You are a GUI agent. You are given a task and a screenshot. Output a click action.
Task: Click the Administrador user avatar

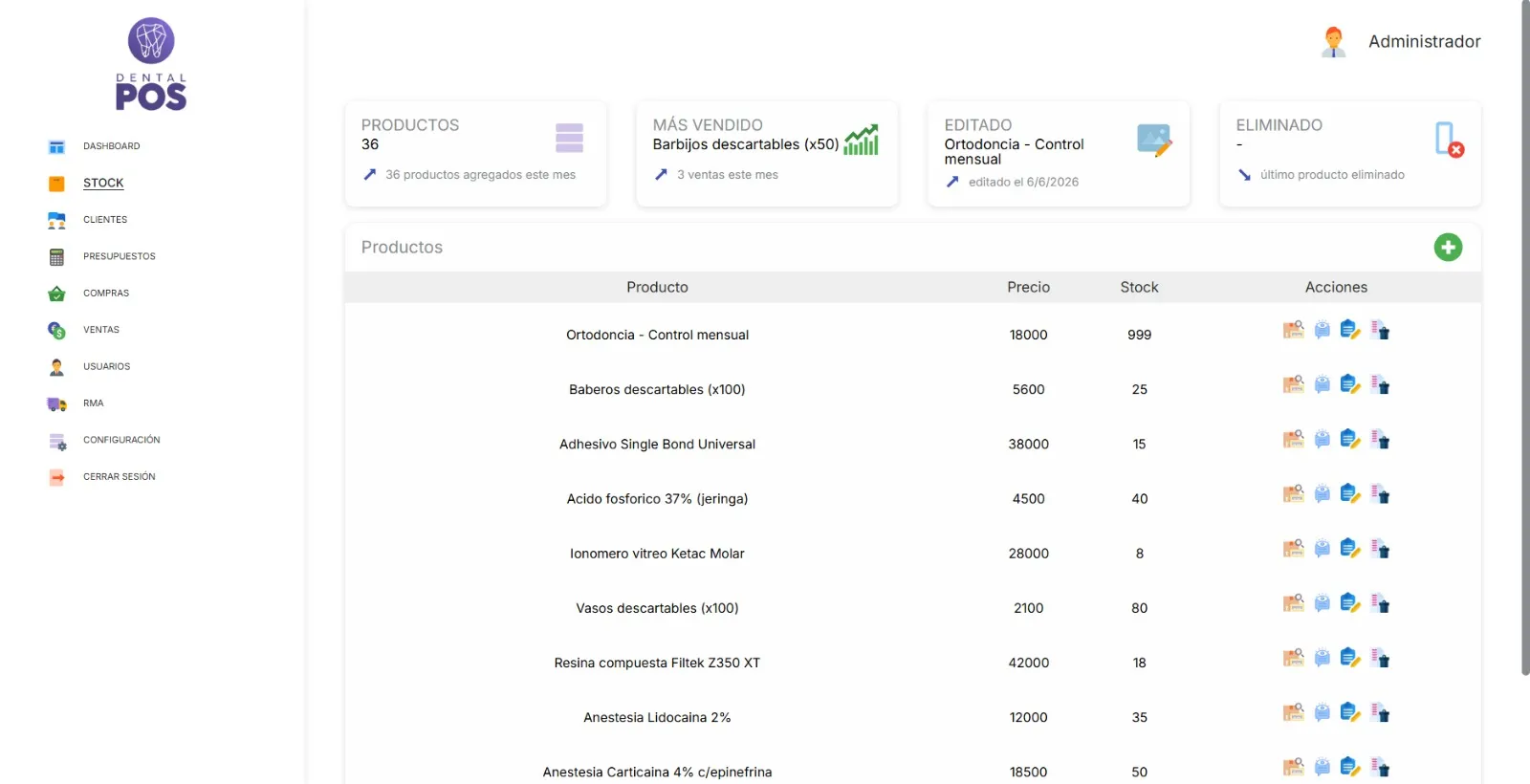point(1333,42)
